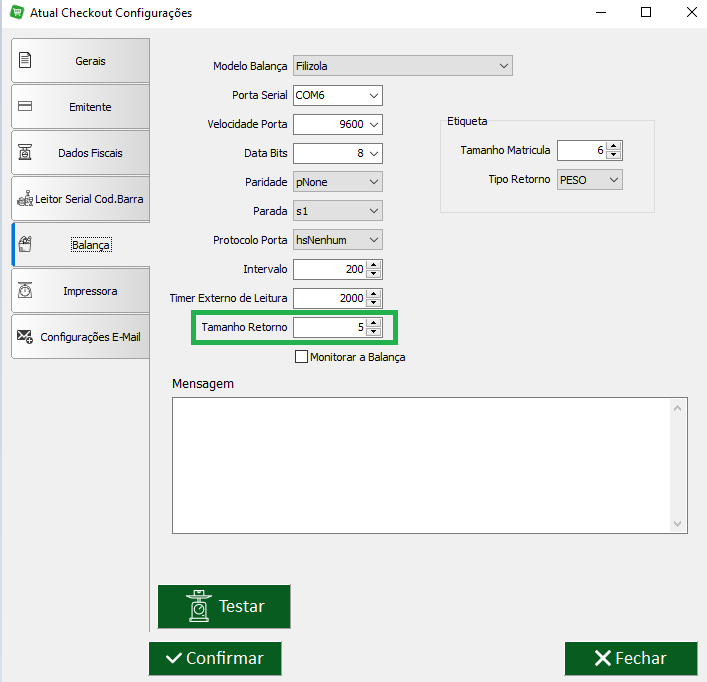The height and width of the screenshot is (682, 707).
Task: Increase the Intervalo value with up arrow
Action: [374, 265]
